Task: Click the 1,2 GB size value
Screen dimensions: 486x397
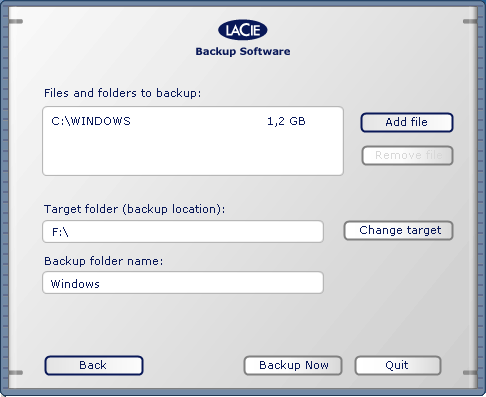Action: click(286, 121)
